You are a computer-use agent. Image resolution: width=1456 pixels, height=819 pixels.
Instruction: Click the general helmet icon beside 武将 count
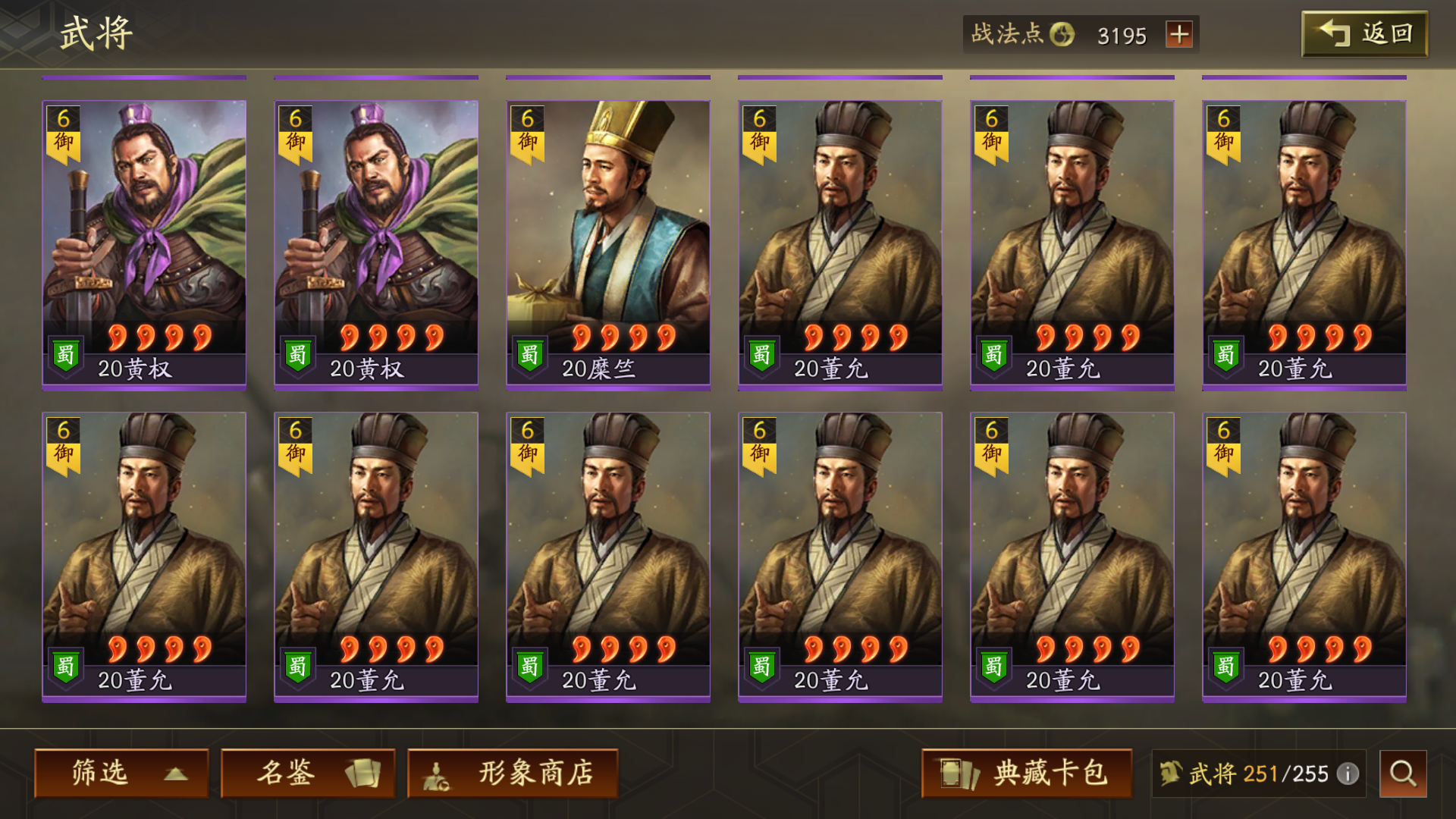point(1171,773)
